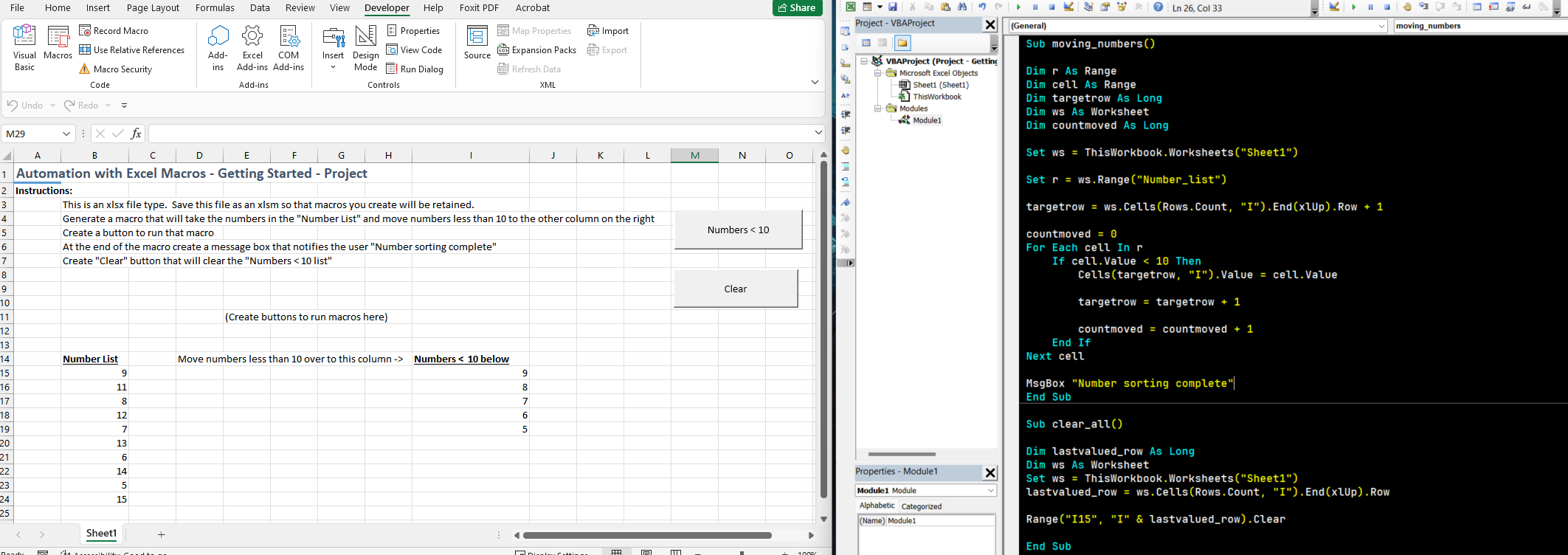Toggle Design Mode in Controls group
Screen dimensions: 1568x555
tap(366, 47)
